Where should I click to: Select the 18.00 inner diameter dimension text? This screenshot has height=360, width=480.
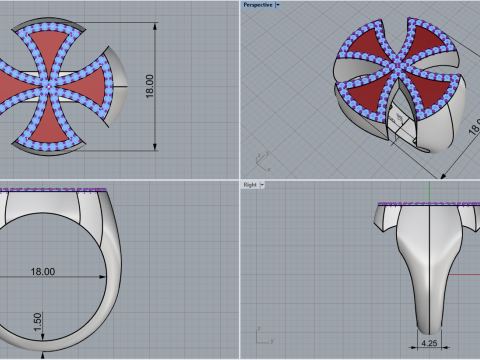click(x=43, y=272)
